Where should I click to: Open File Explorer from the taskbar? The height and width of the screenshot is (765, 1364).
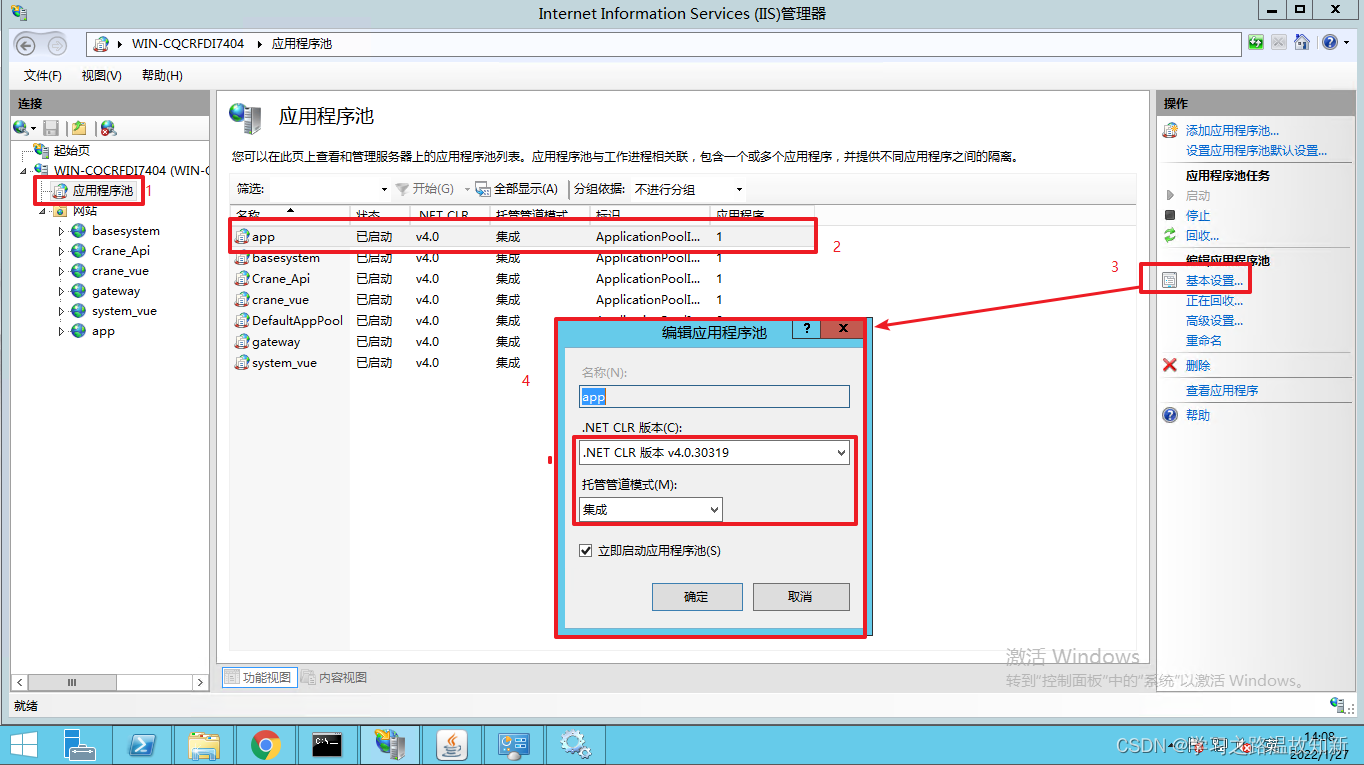pyautogui.click(x=204, y=744)
